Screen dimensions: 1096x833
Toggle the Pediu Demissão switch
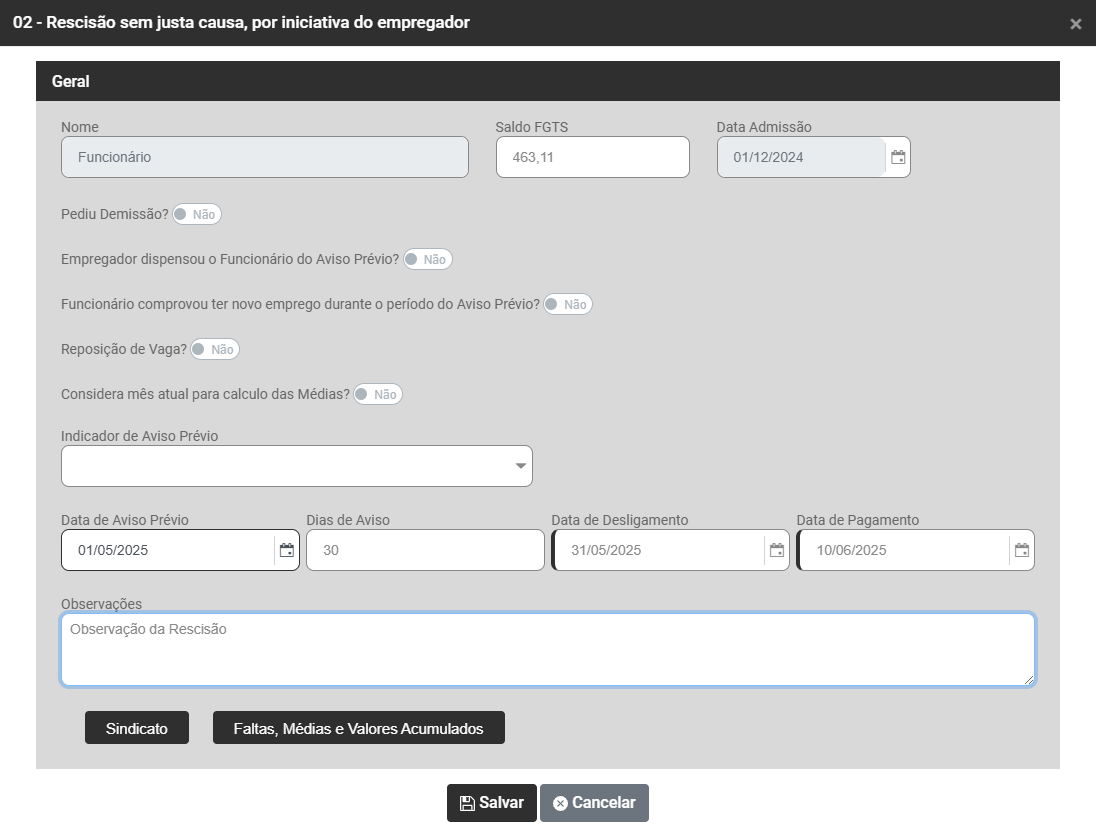196,214
